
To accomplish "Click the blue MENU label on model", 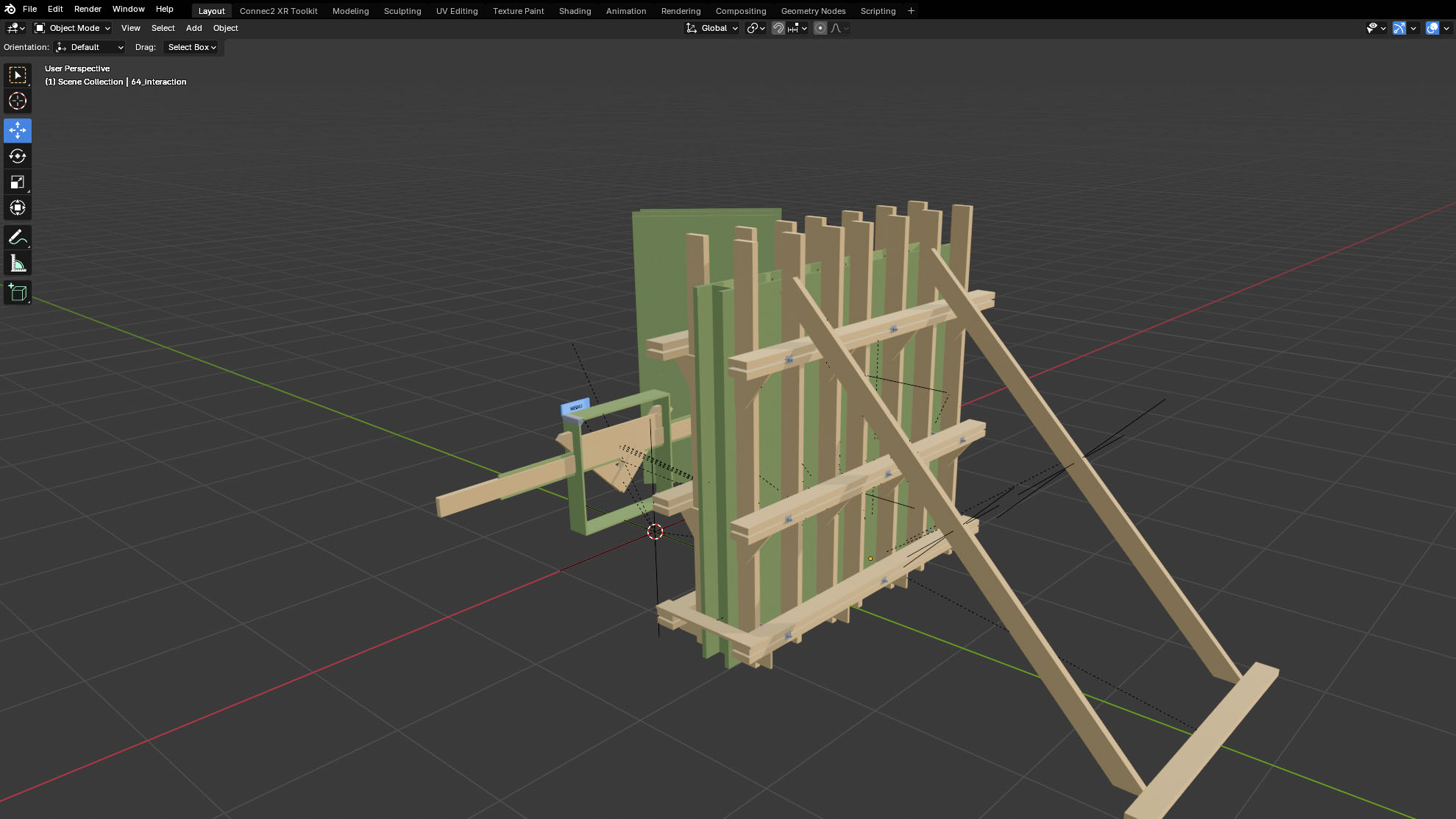I will 575,407.
